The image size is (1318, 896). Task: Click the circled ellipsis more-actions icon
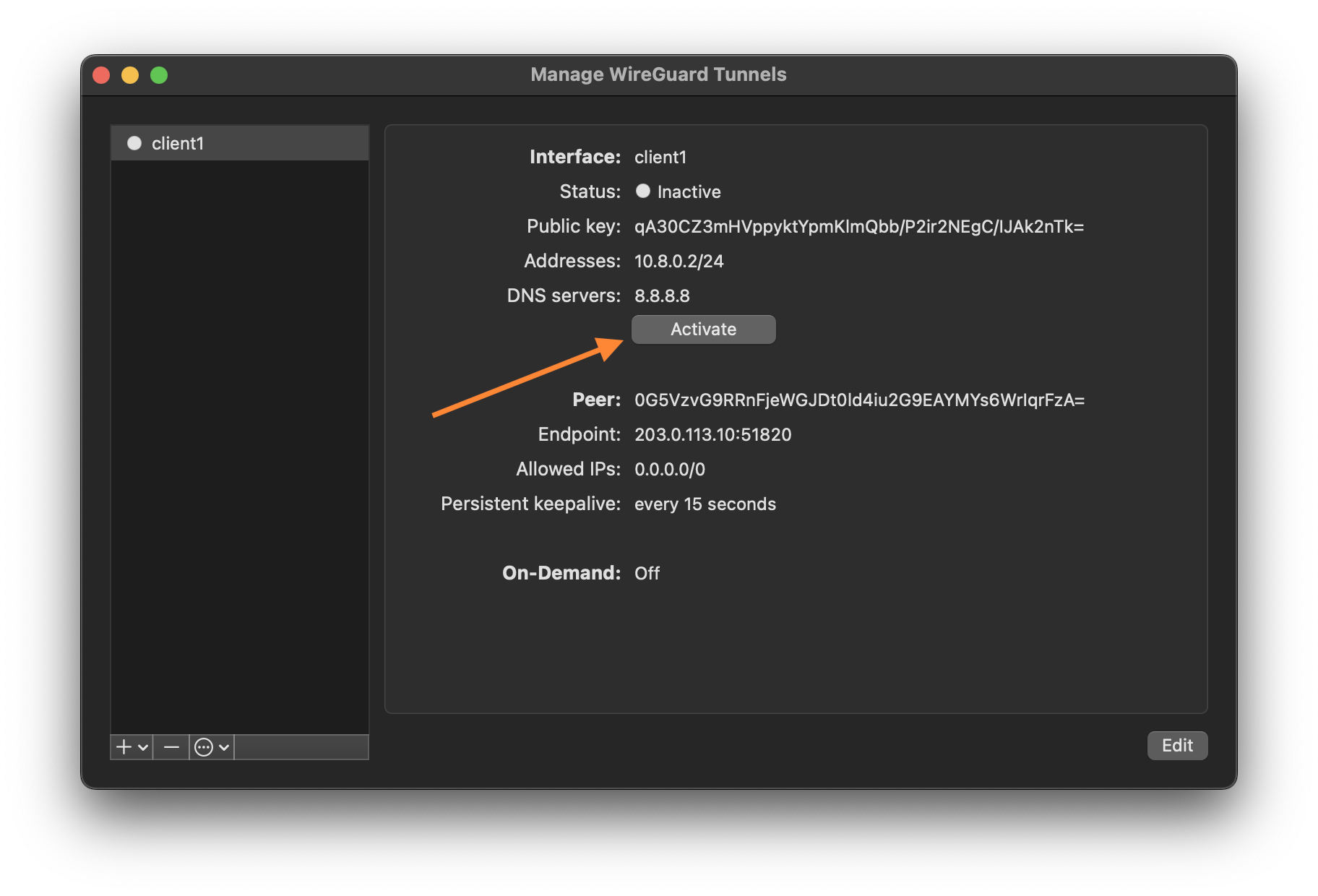click(x=204, y=747)
